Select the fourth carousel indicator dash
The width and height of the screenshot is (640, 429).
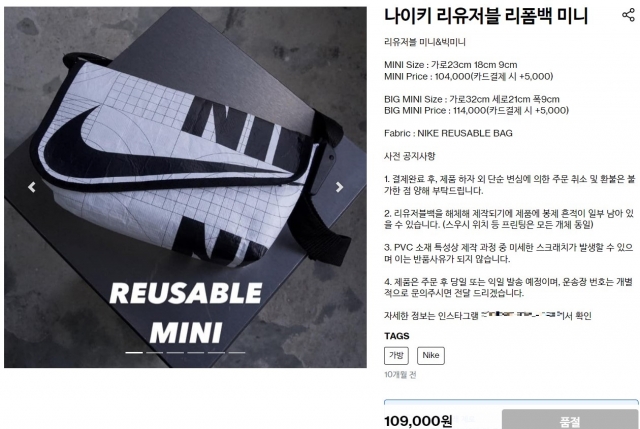(196, 352)
